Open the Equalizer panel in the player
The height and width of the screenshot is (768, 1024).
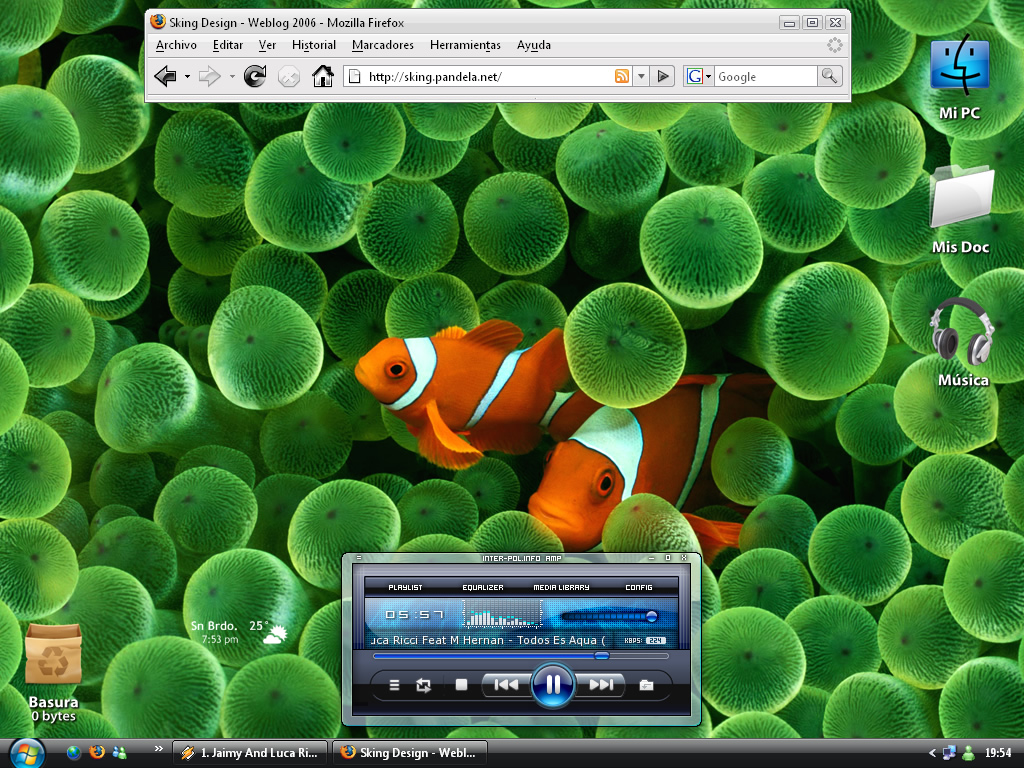[x=483, y=587]
